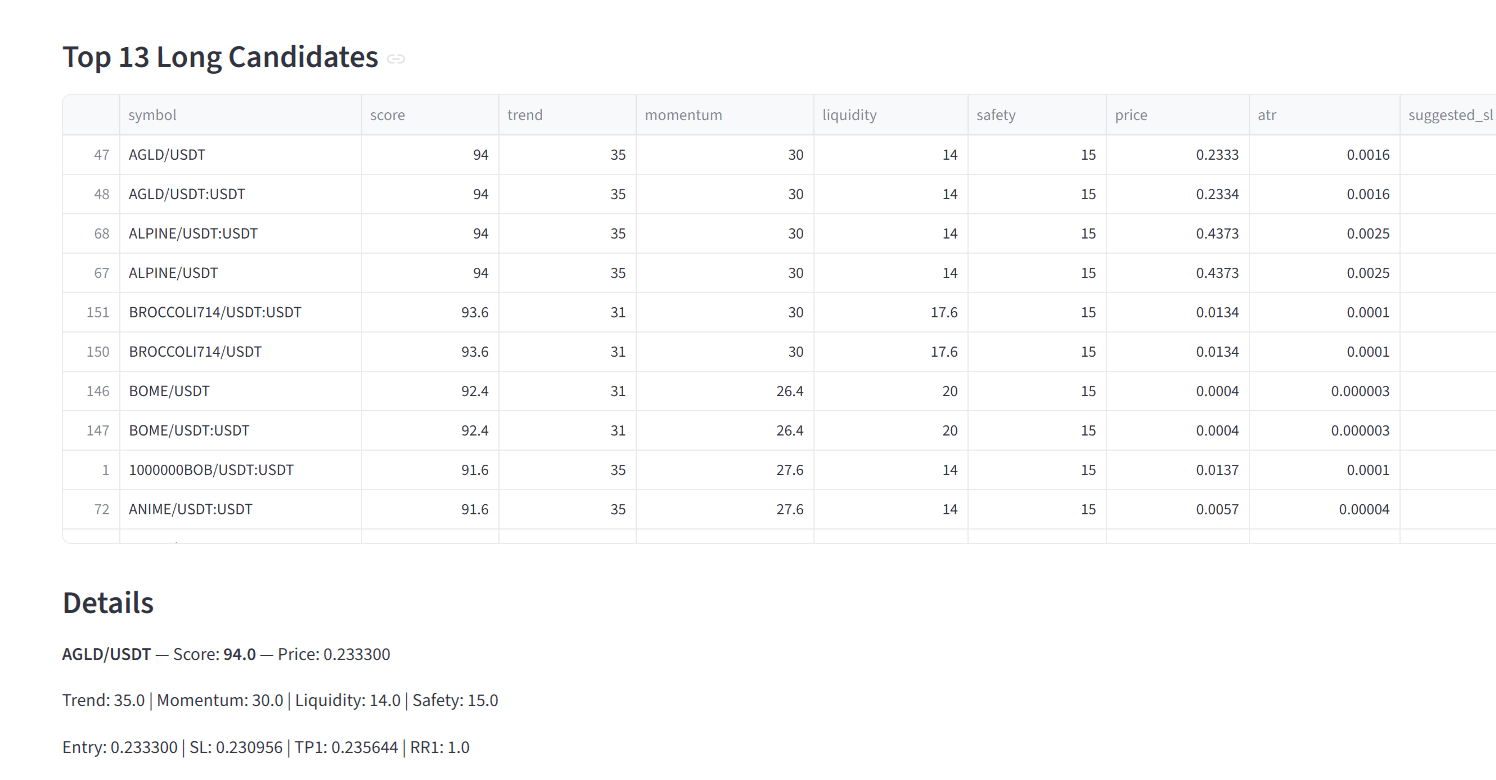Sort by the price column header
The width and height of the screenshot is (1496, 780).
(x=1131, y=115)
